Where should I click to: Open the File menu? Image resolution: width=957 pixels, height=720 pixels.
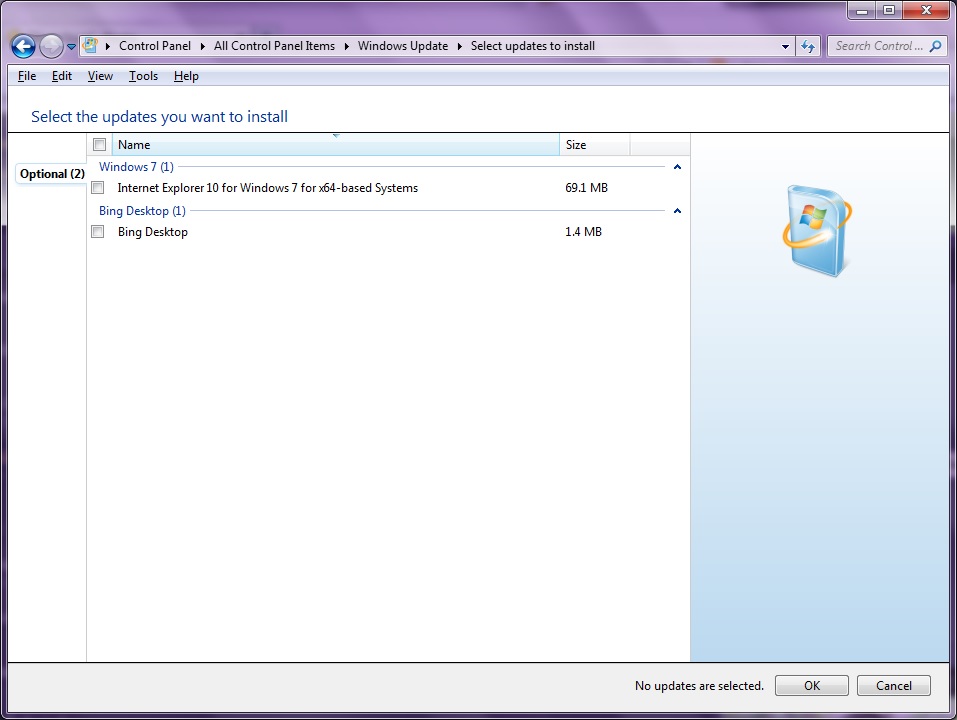27,76
